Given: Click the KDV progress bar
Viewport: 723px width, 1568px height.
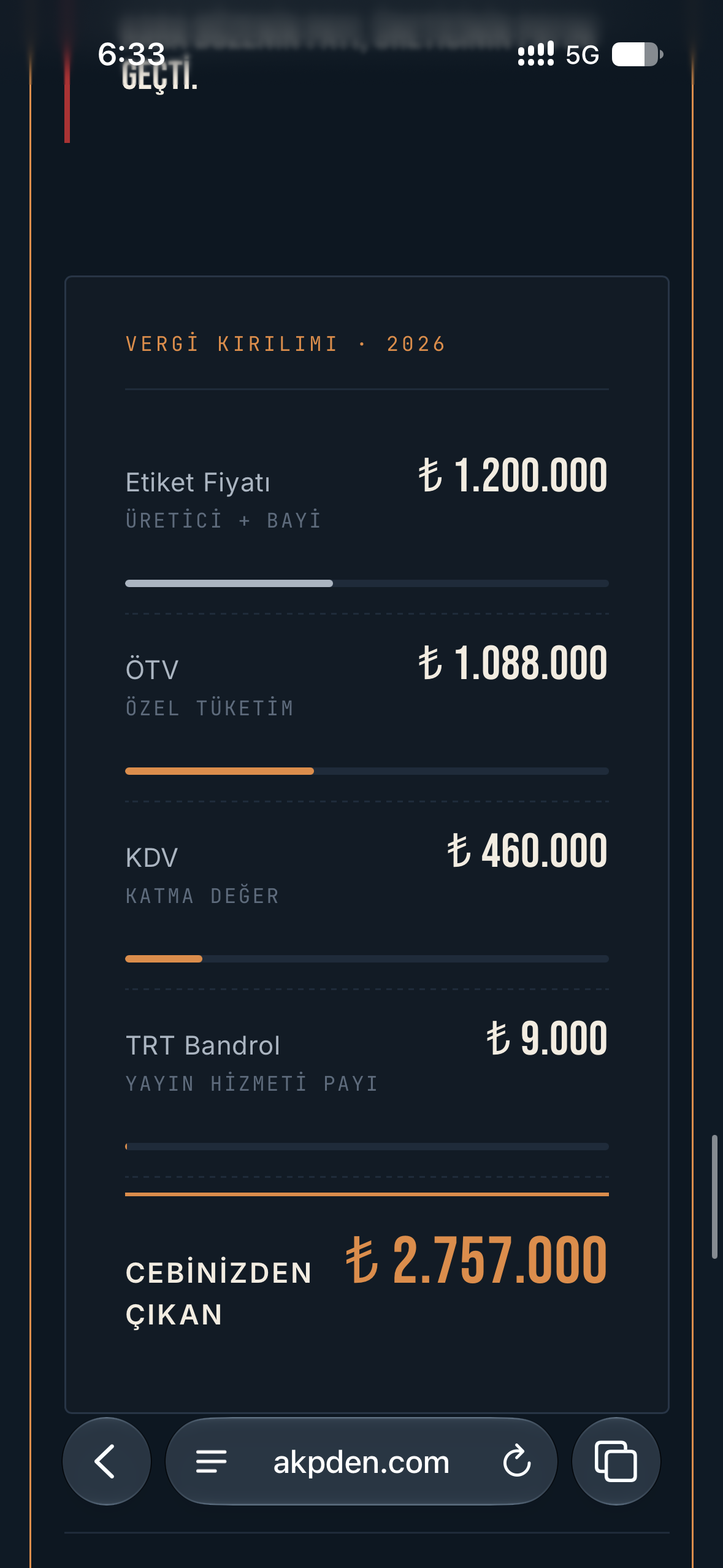Looking at the screenshot, I should [367, 959].
